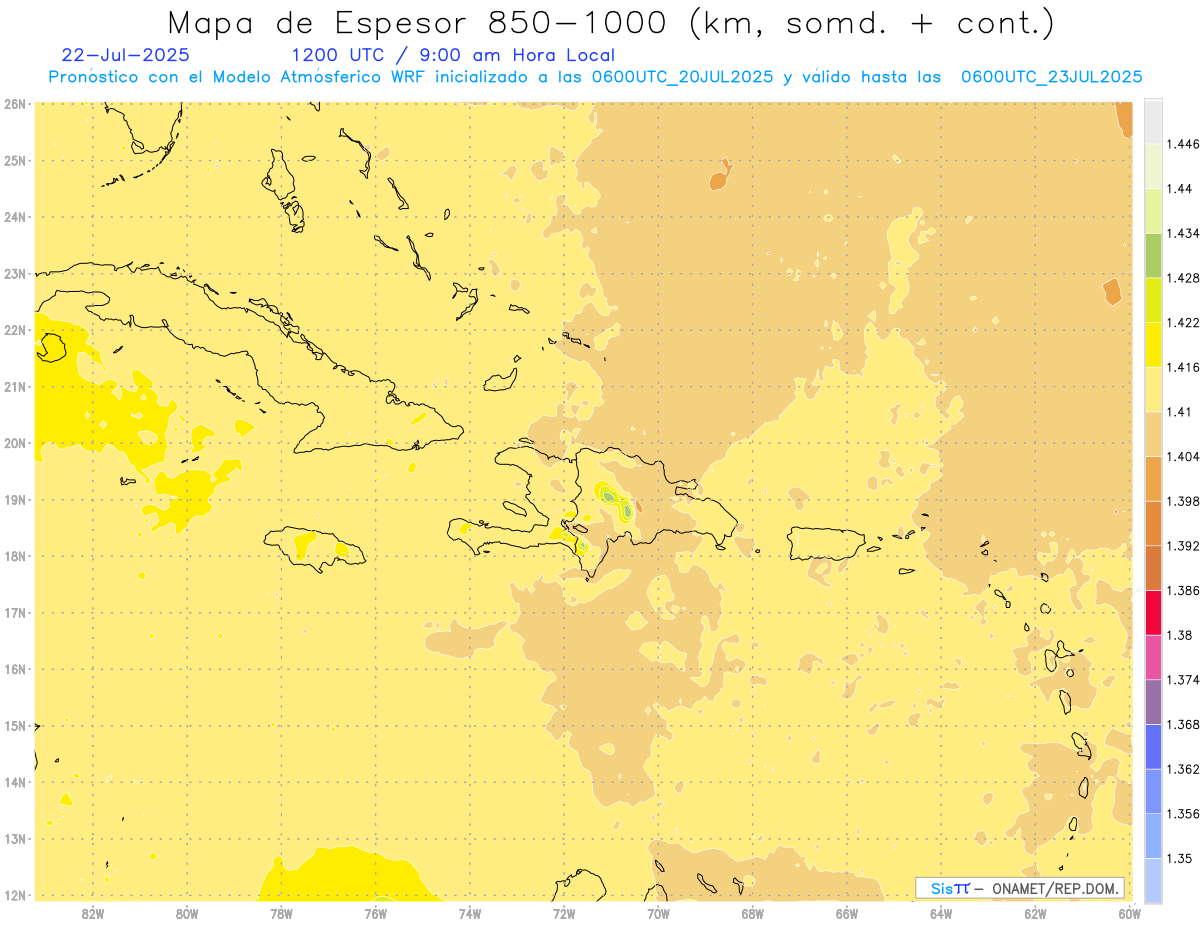Select the '66W' longitude axis label
The image size is (1200, 927).
coord(847,913)
